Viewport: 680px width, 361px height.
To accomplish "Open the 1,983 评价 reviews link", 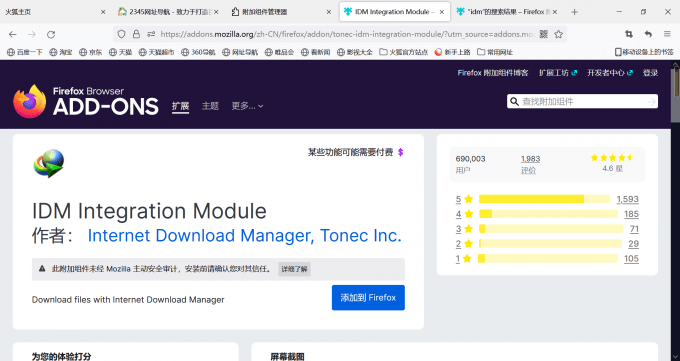I will pyautogui.click(x=530, y=164).
